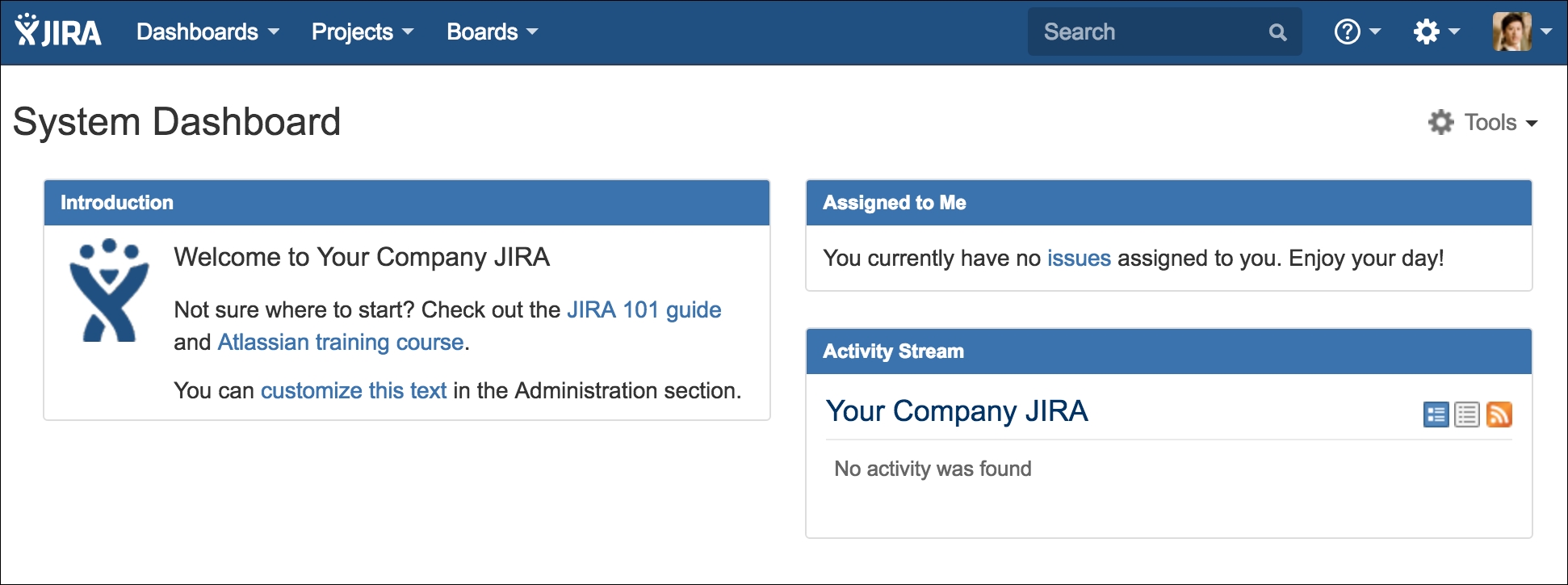
Task: Switch activity stream to list view
Action: coord(1467,415)
